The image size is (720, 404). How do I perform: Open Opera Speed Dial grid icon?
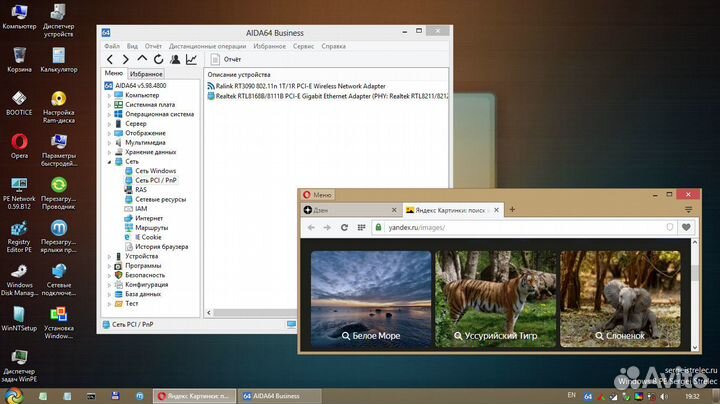click(x=362, y=228)
